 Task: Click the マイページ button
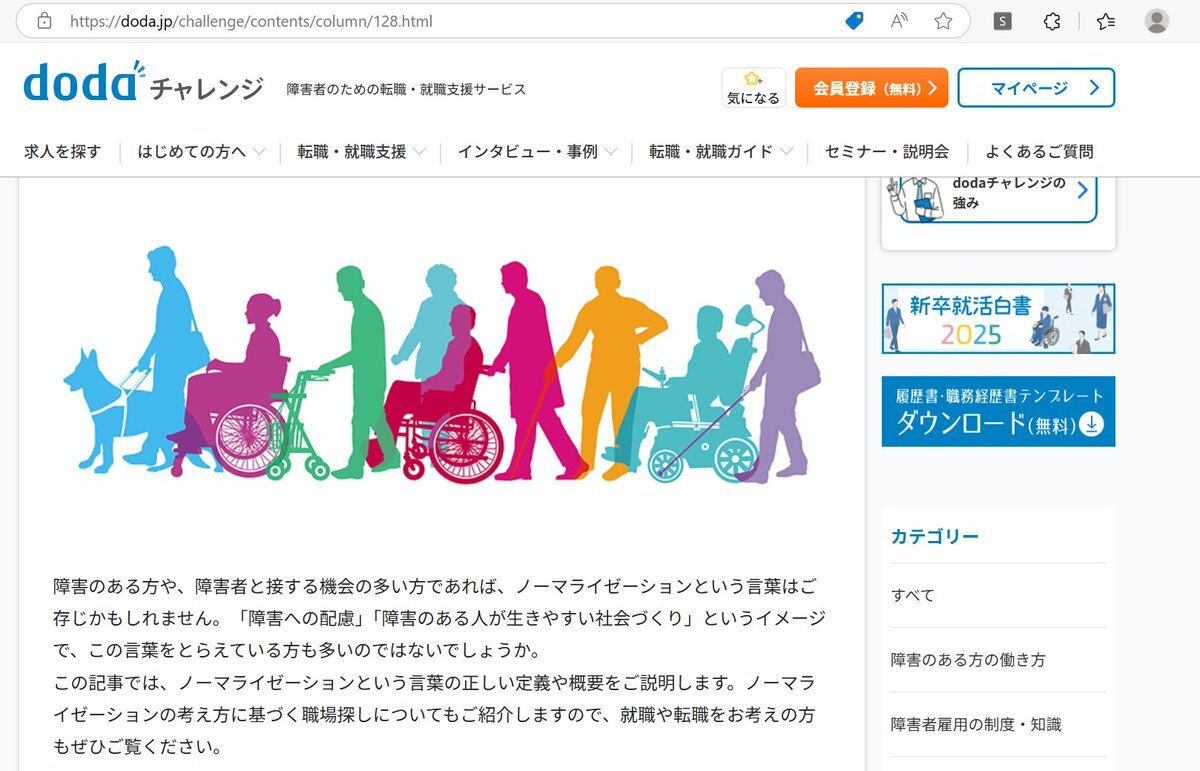click(x=1036, y=88)
